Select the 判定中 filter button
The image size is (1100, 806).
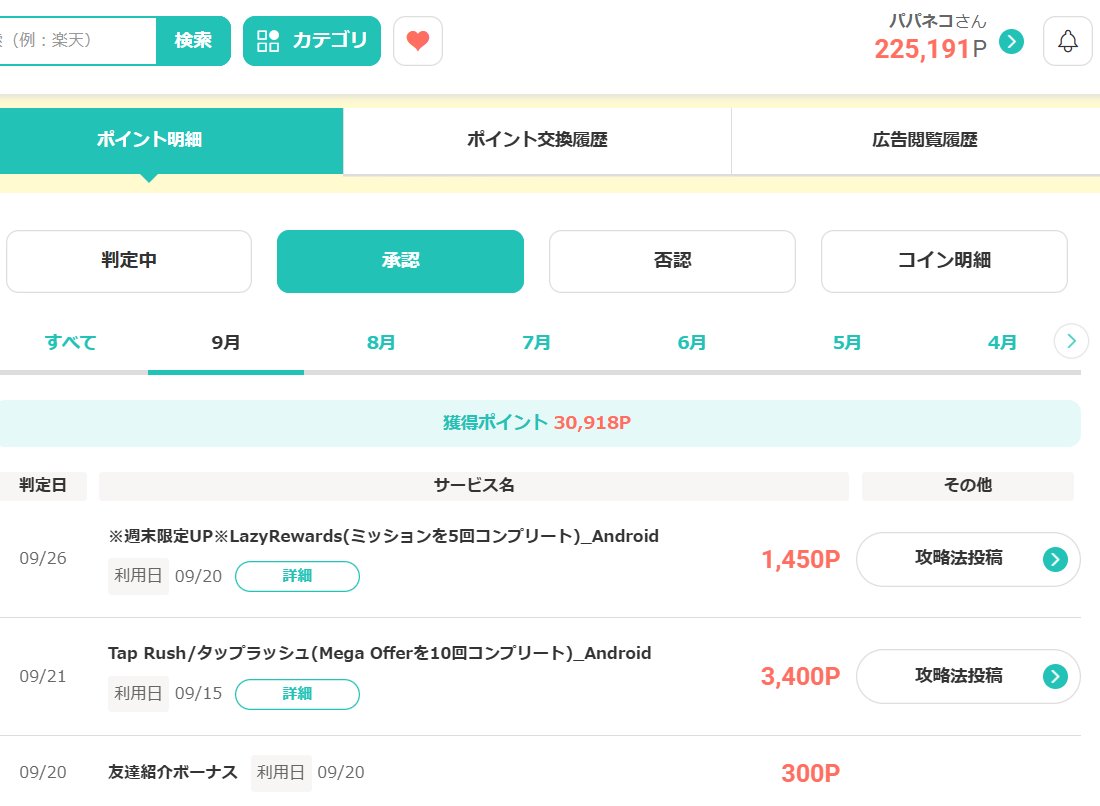point(129,261)
